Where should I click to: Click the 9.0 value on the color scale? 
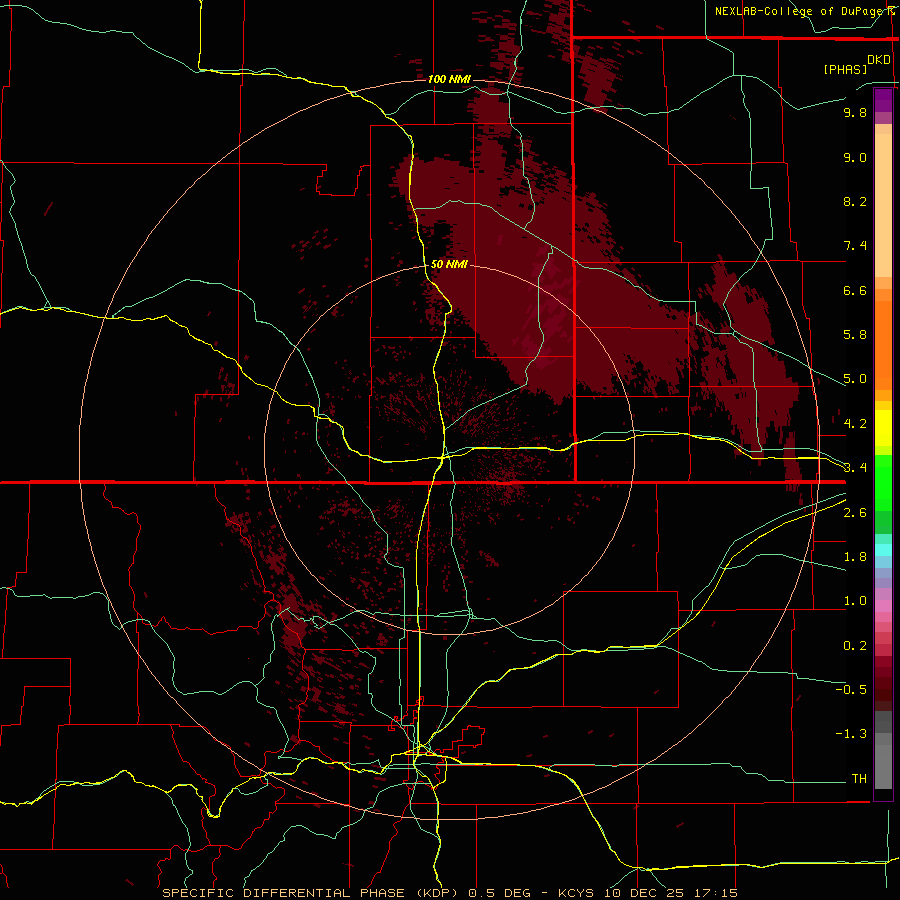click(x=855, y=157)
